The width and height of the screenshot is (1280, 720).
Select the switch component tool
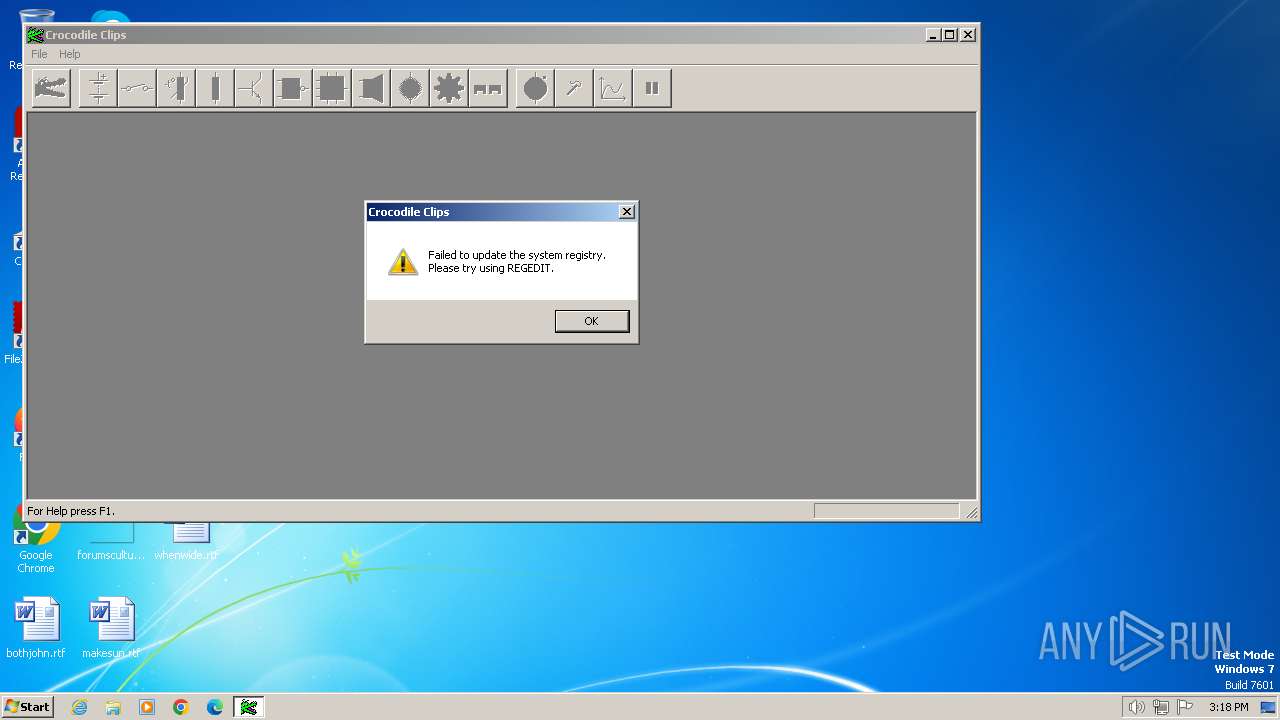click(137, 88)
